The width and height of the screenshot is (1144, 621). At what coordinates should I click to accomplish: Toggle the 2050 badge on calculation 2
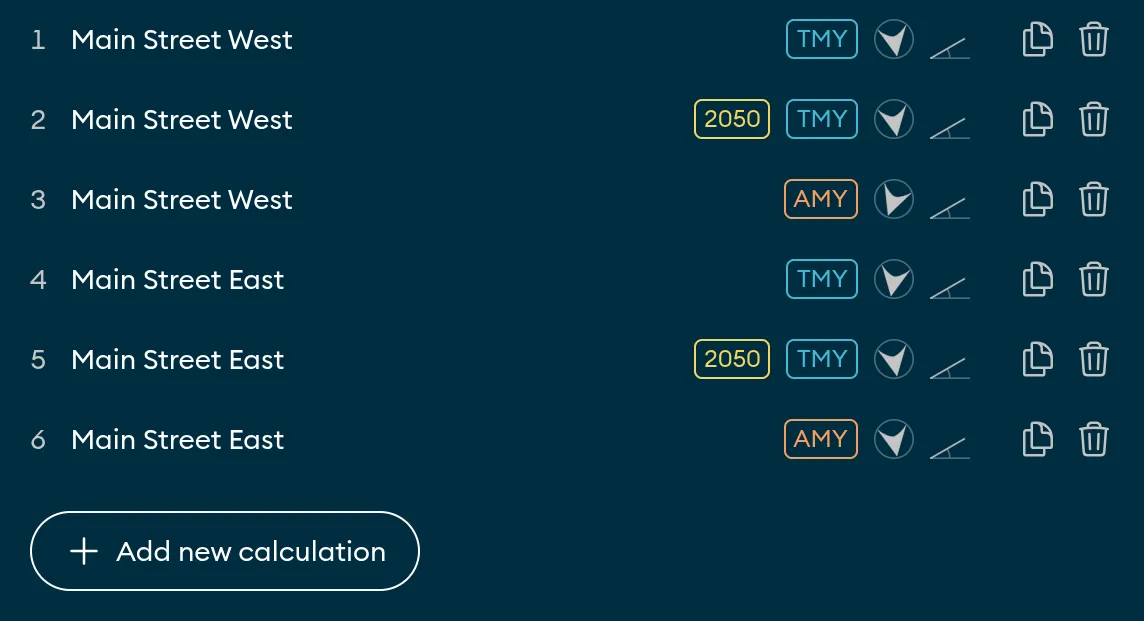pyautogui.click(x=731, y=119)
